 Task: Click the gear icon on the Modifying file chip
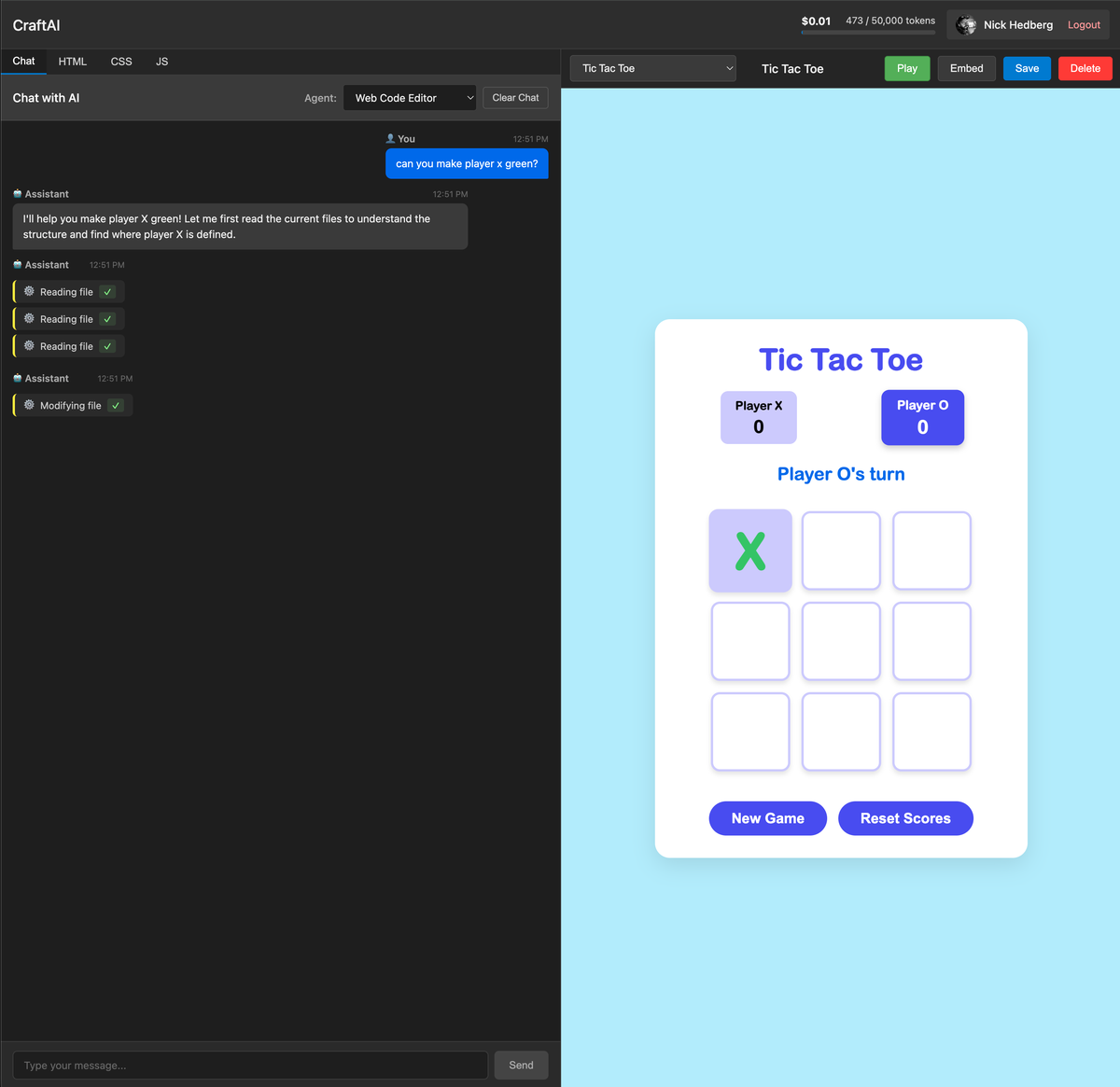[29, 405]
